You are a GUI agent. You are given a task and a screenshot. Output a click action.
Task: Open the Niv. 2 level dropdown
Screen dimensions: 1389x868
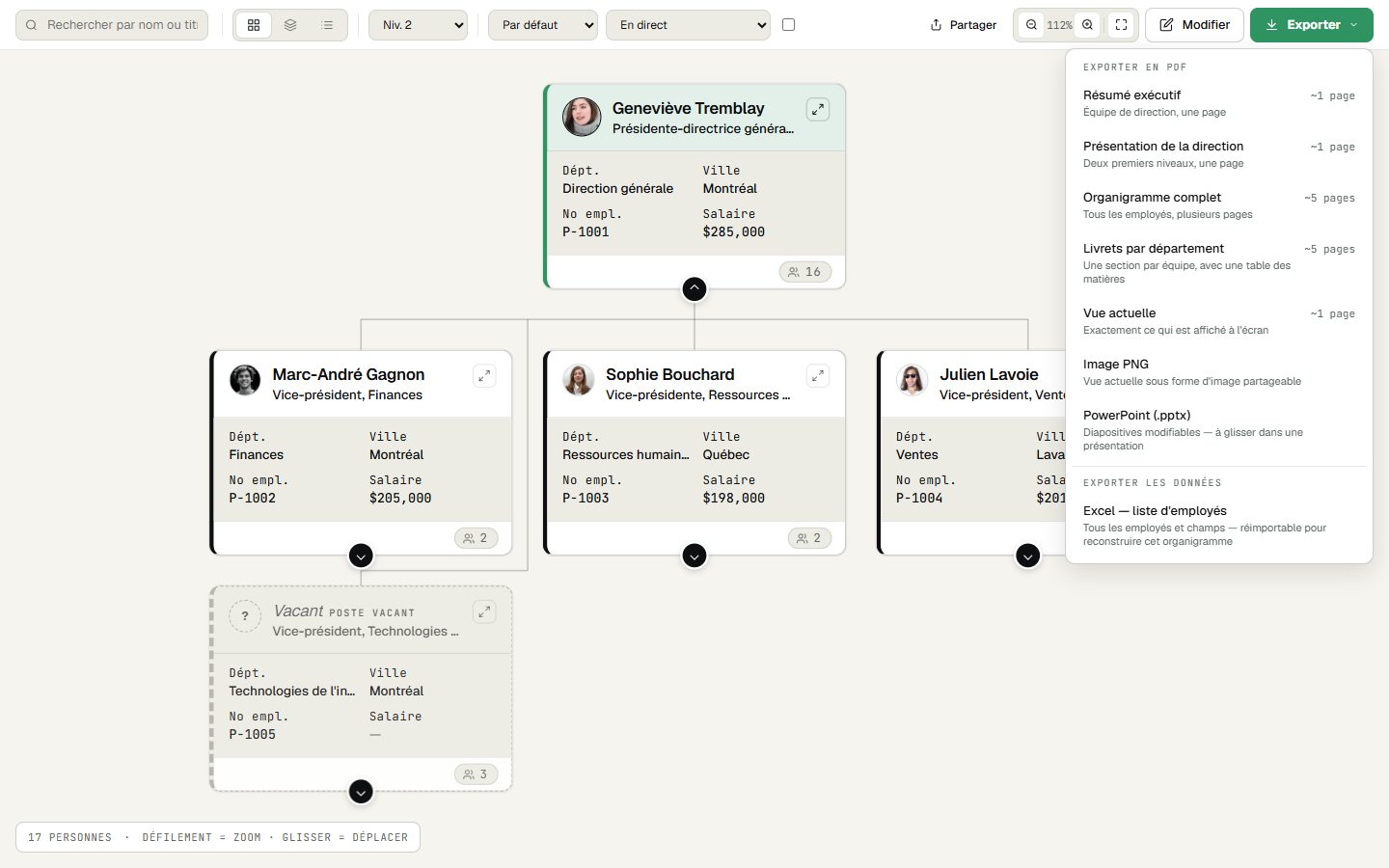[418, 25]
